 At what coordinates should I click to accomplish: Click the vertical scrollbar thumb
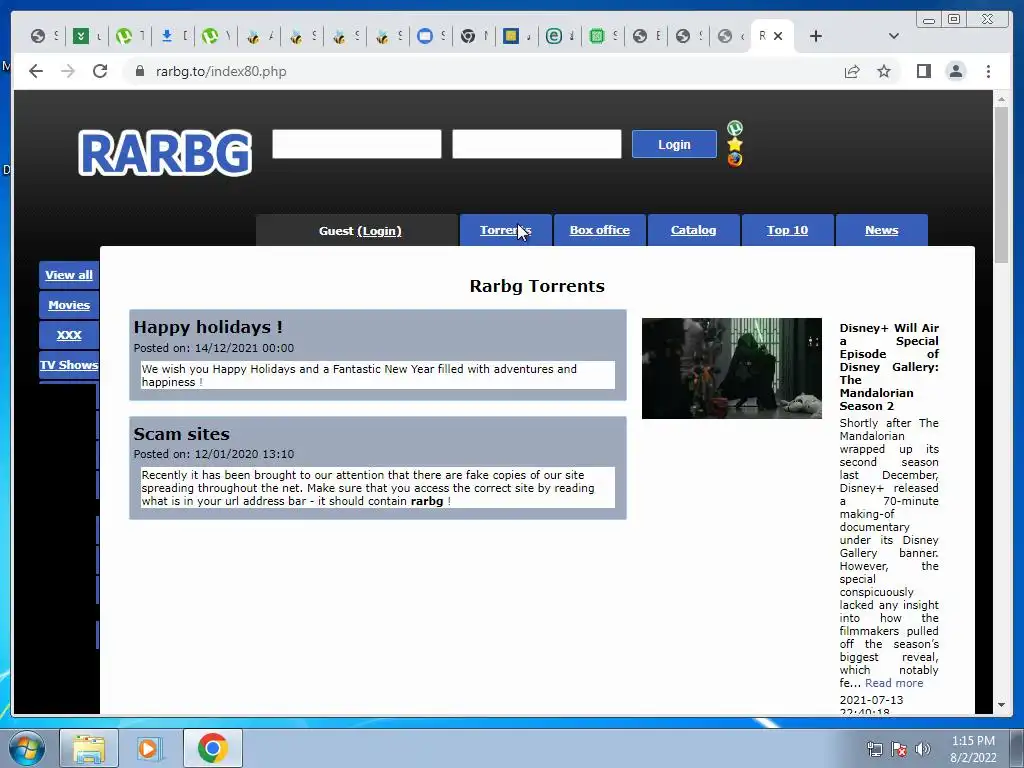pyautogui.click(x=1001, y=185)
